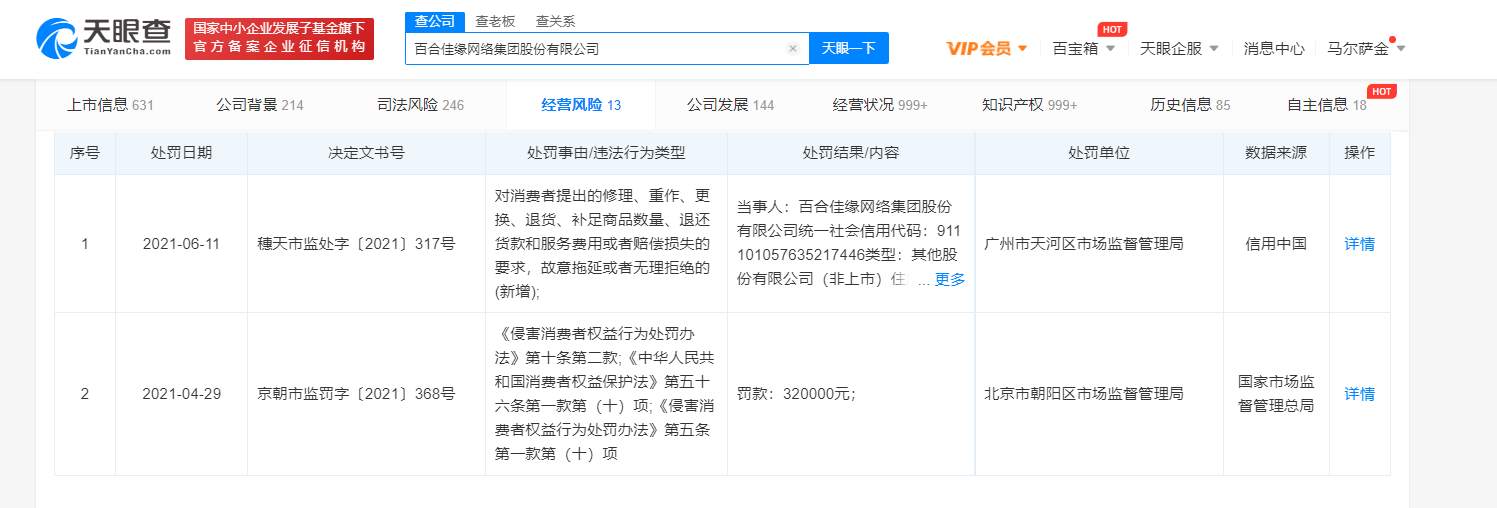Open the 历史信息 tab
The image size is (1497, 508).
[x=1190, y=105]
